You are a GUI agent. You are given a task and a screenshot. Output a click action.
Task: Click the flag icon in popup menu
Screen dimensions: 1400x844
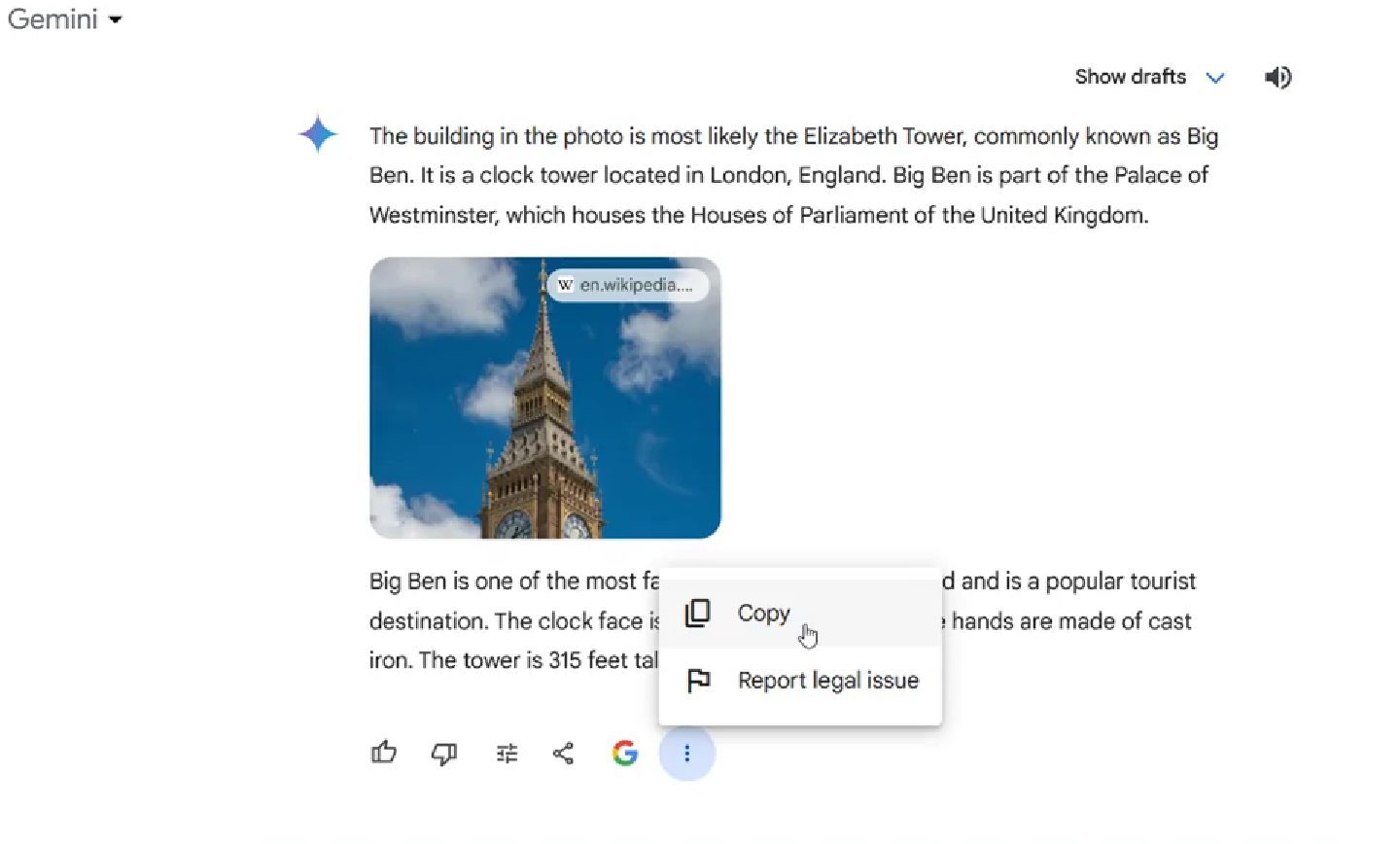698,680
